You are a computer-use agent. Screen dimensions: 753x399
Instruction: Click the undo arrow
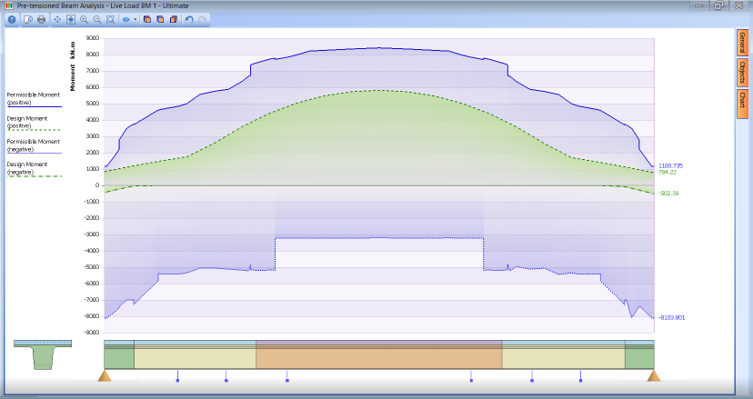pos(189,20)
